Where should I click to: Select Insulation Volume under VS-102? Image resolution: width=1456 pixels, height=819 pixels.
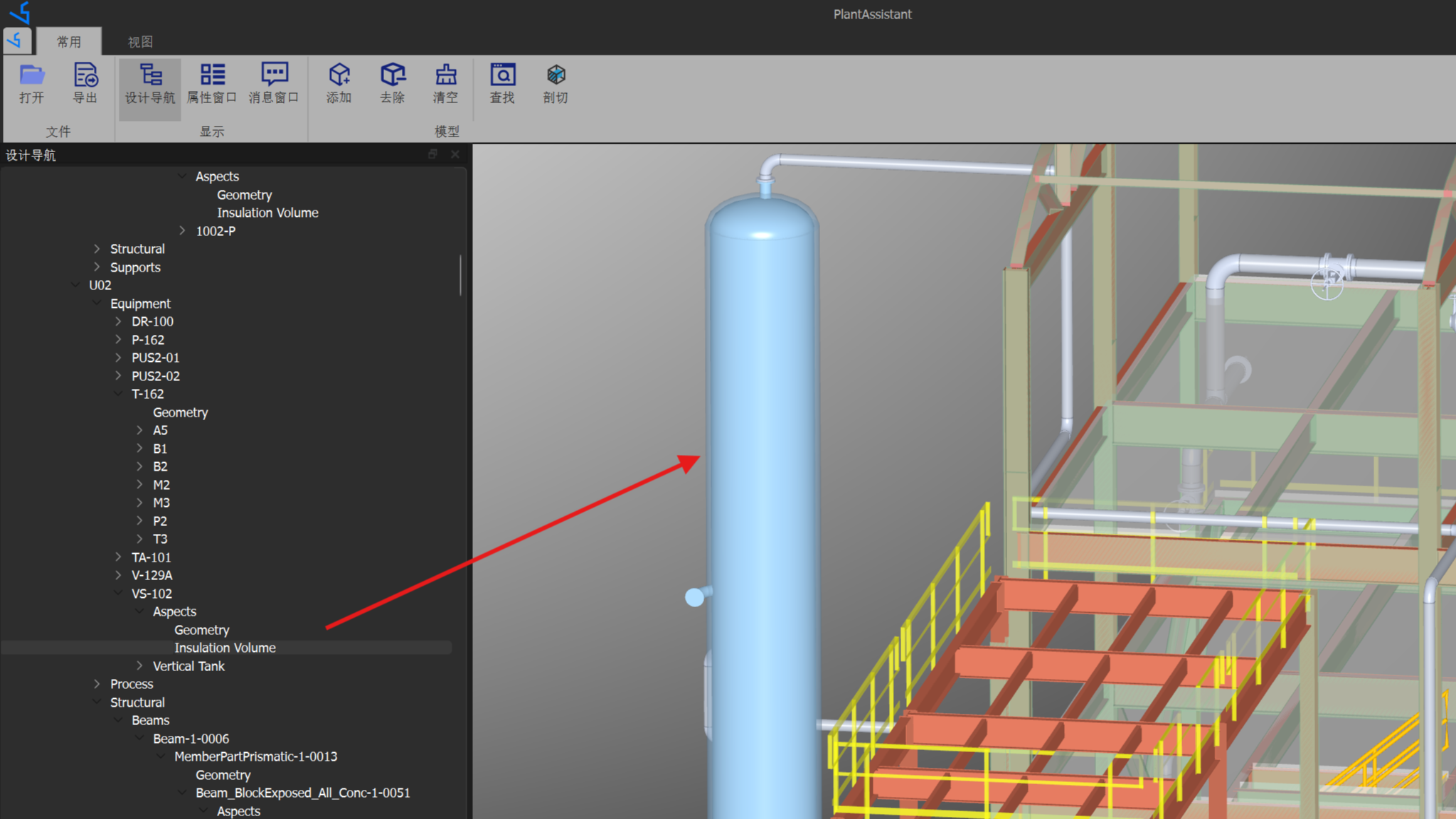tap(225, 648)
